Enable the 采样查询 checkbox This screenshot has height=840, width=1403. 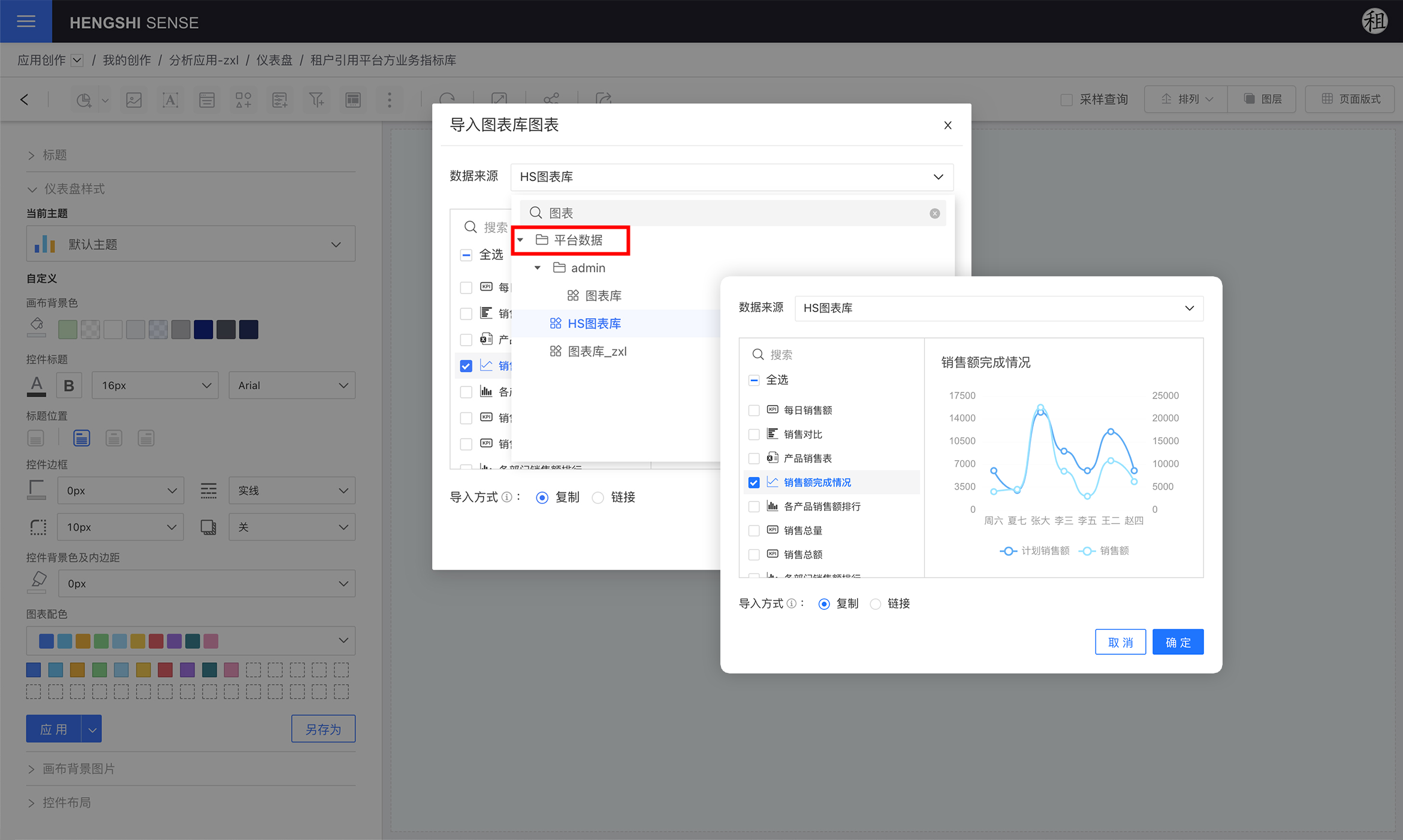point(1067,99)
